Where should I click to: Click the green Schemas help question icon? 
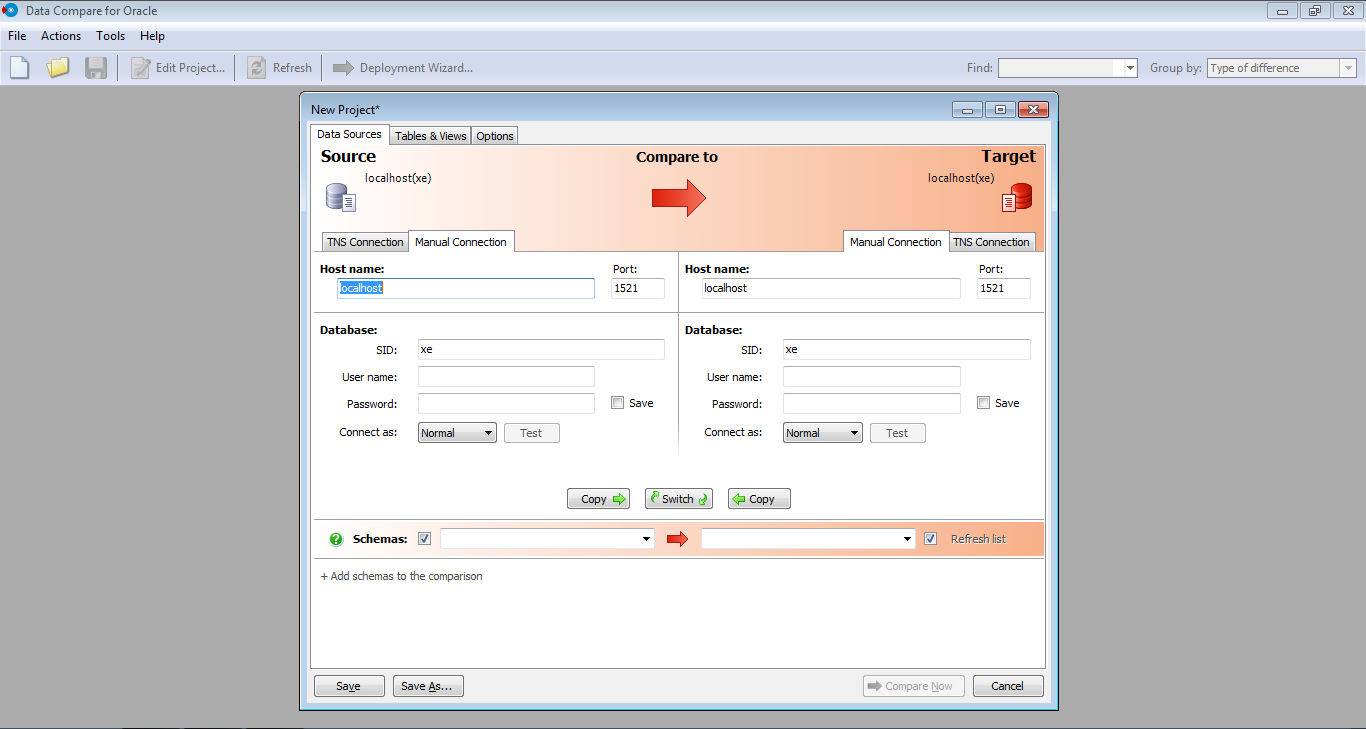click(x=336, y=539)
